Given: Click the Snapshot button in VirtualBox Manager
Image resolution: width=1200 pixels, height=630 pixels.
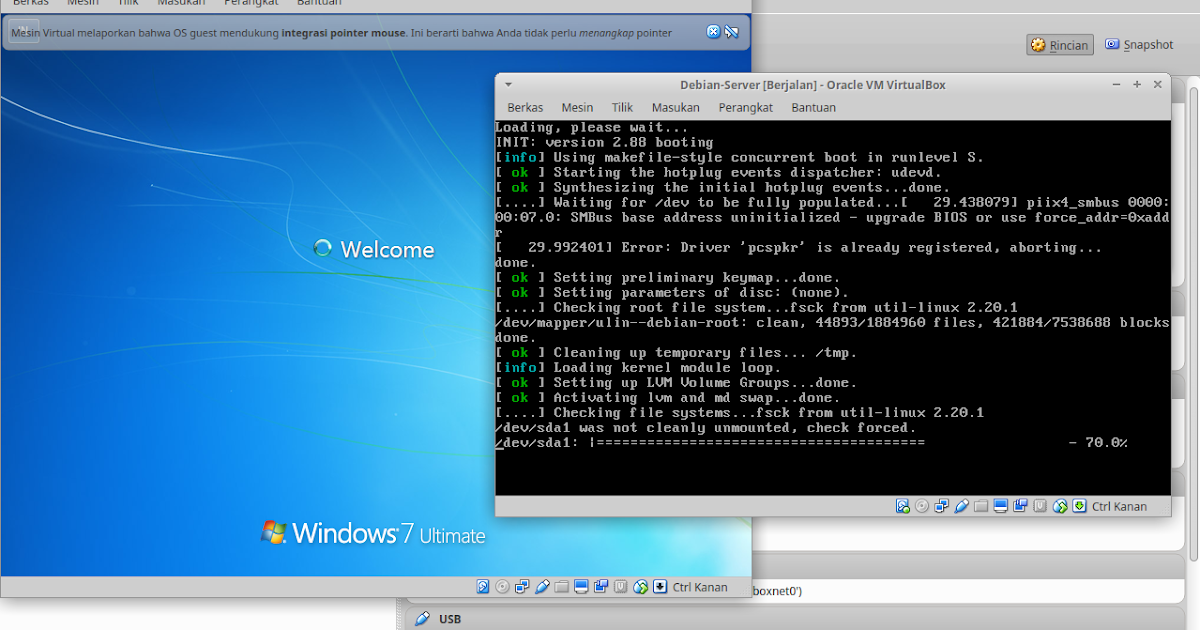Looking at the screenshot, I should (1139, 45).
